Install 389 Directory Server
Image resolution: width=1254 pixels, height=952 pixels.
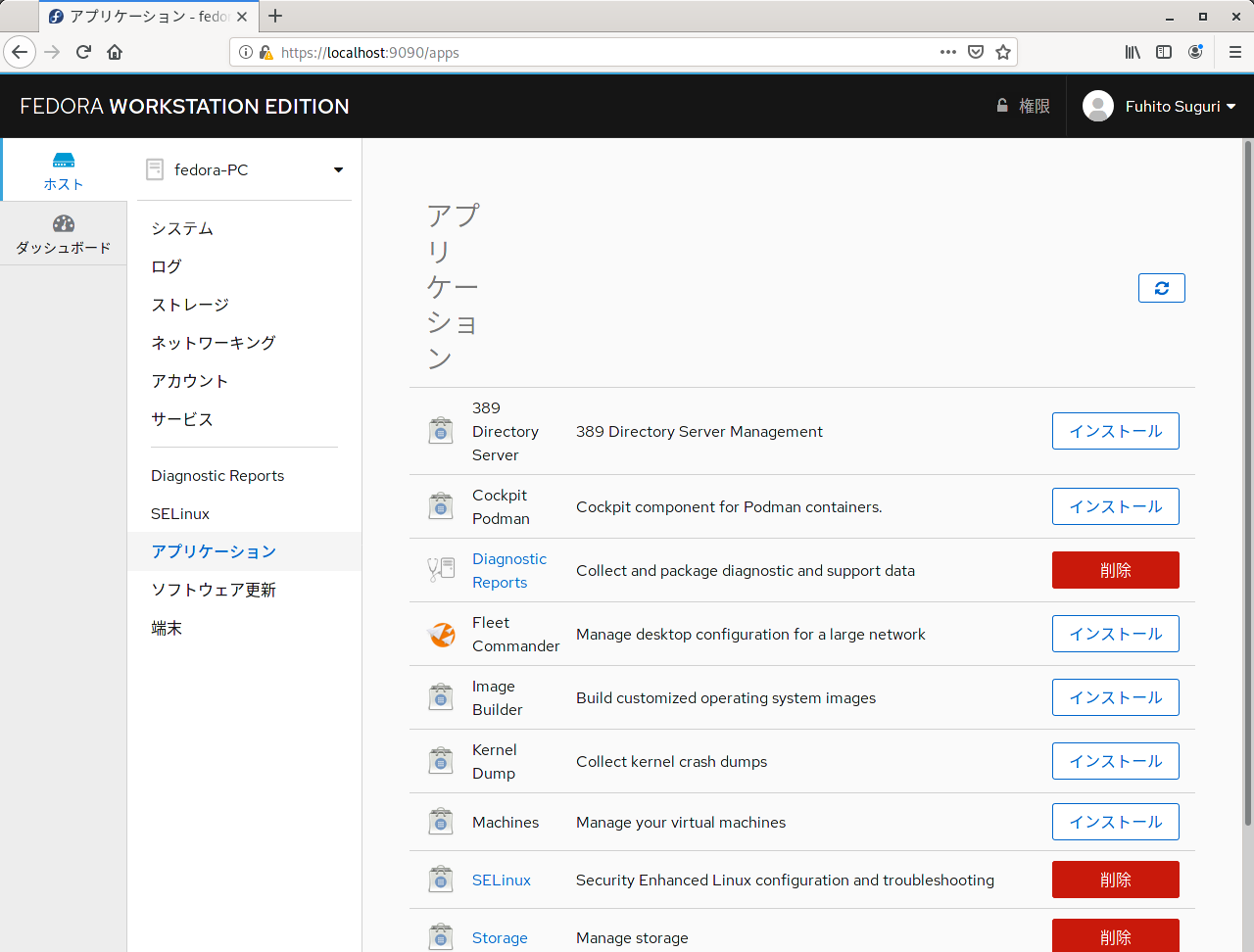1115,431
